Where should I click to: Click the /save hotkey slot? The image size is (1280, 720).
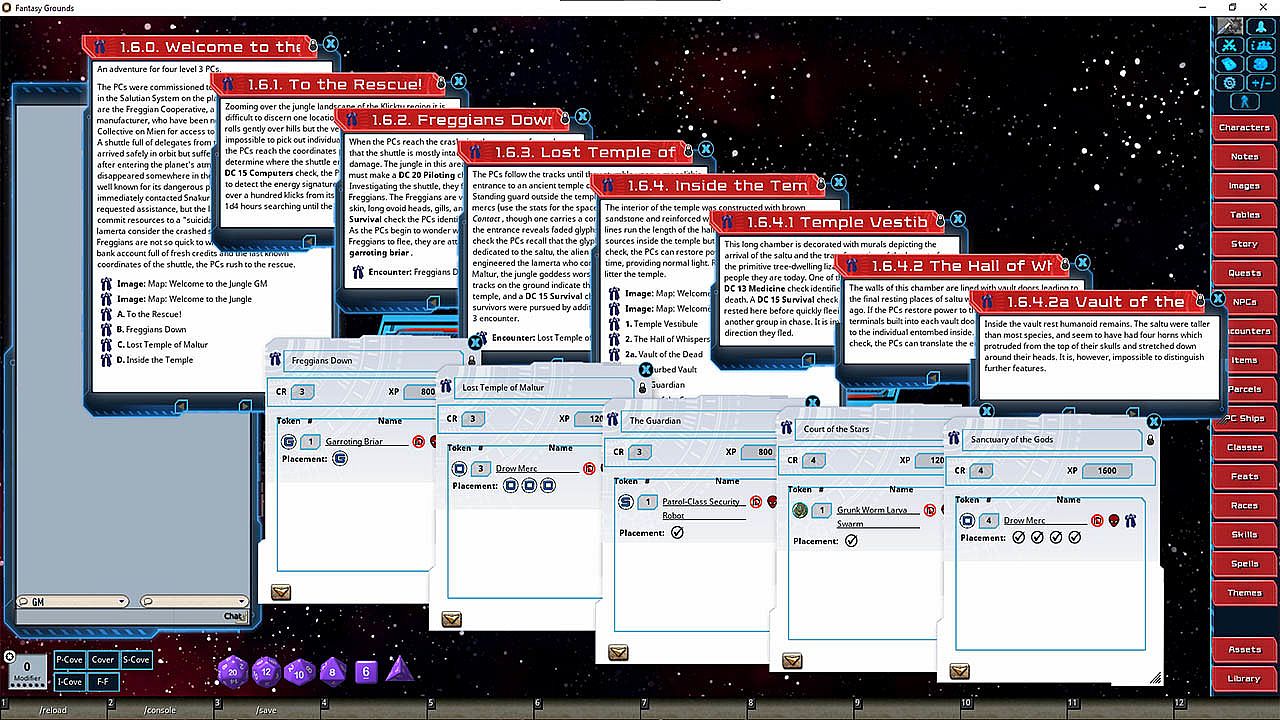click(266, 710)
